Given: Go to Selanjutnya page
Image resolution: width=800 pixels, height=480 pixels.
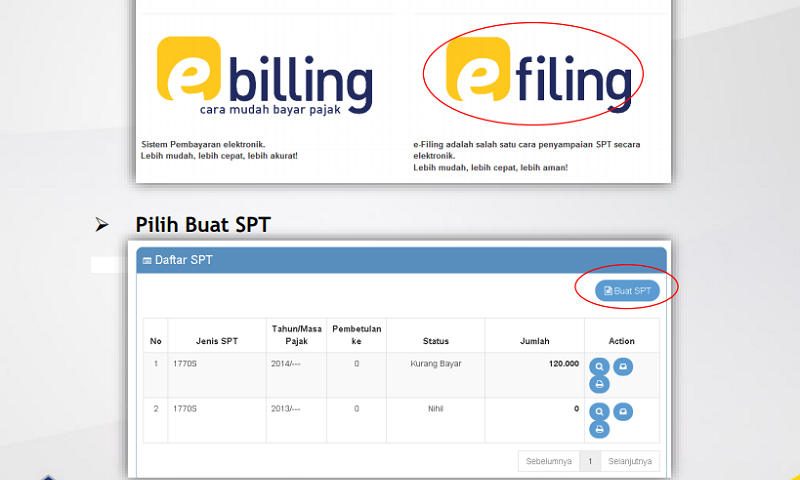Looking at the screenshot, I should tap(630, 461).
